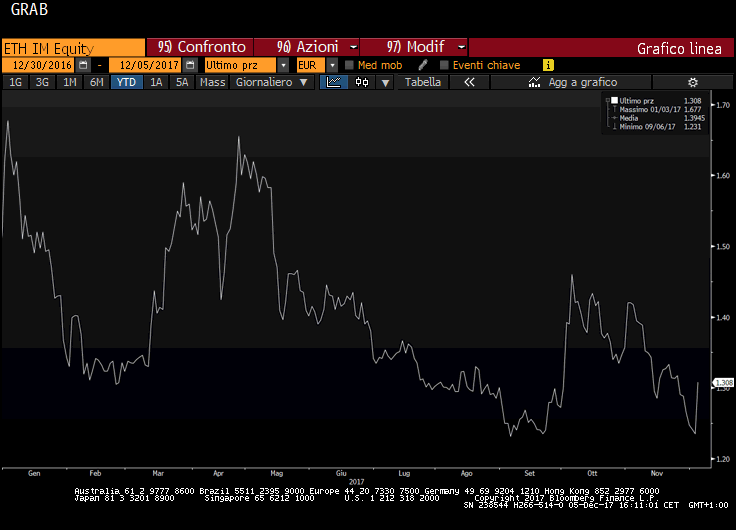
Task: Enable the Med mob checkbox
Action: tap(349, 65)
